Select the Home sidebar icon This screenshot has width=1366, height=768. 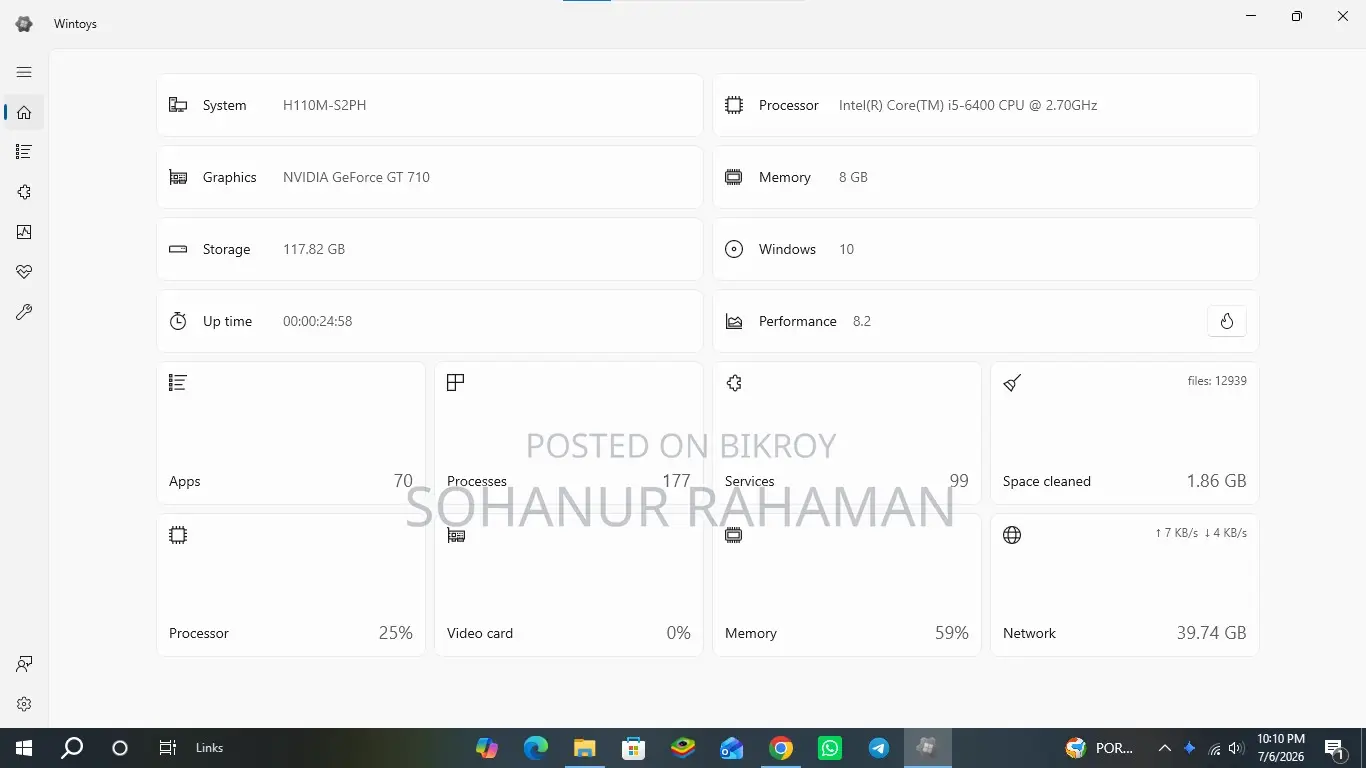tap(24, 112)
